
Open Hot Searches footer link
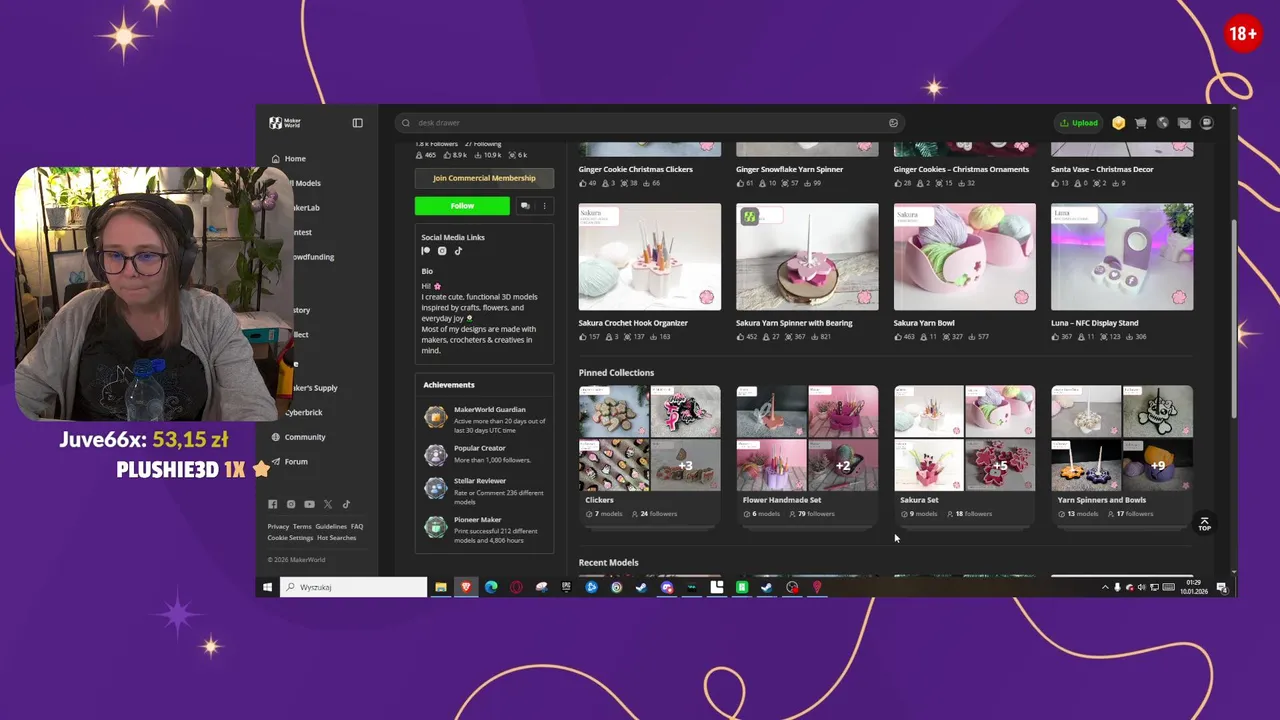click(x=337, y=538)
